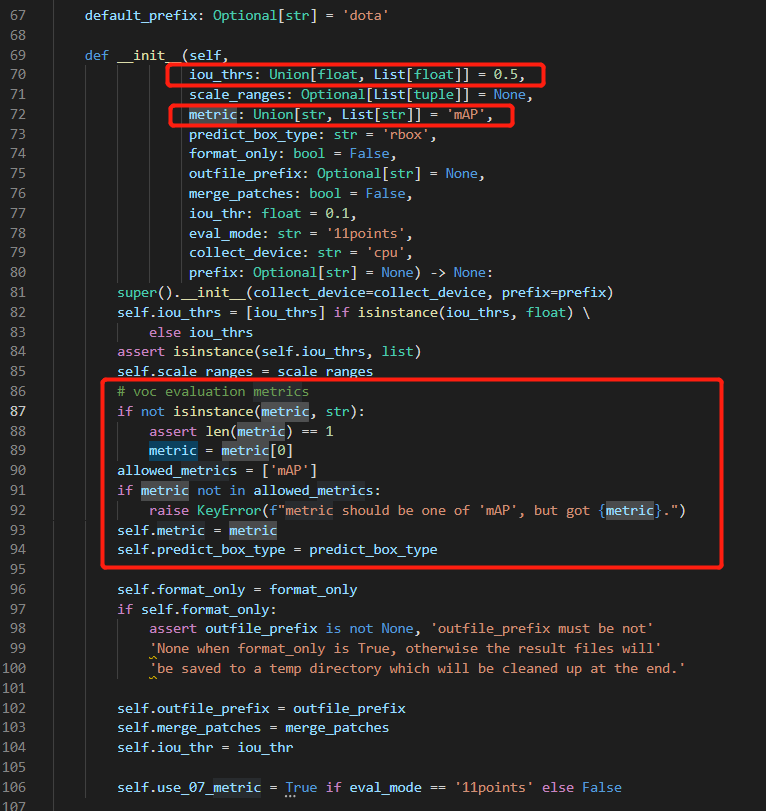Click 'assert' keyword on line 84
The width and height of the screenshot is (766, 811).
(141, 352)
